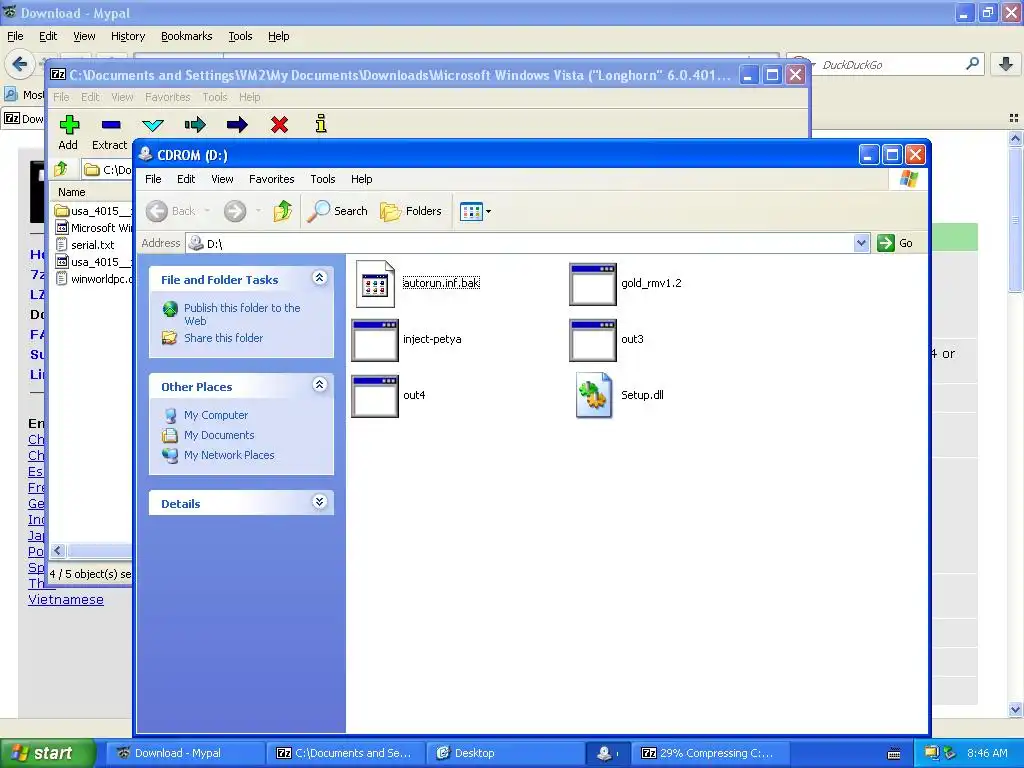Select the inject-petya program icon
The image size is (1024, 768).
pos(375,340)
